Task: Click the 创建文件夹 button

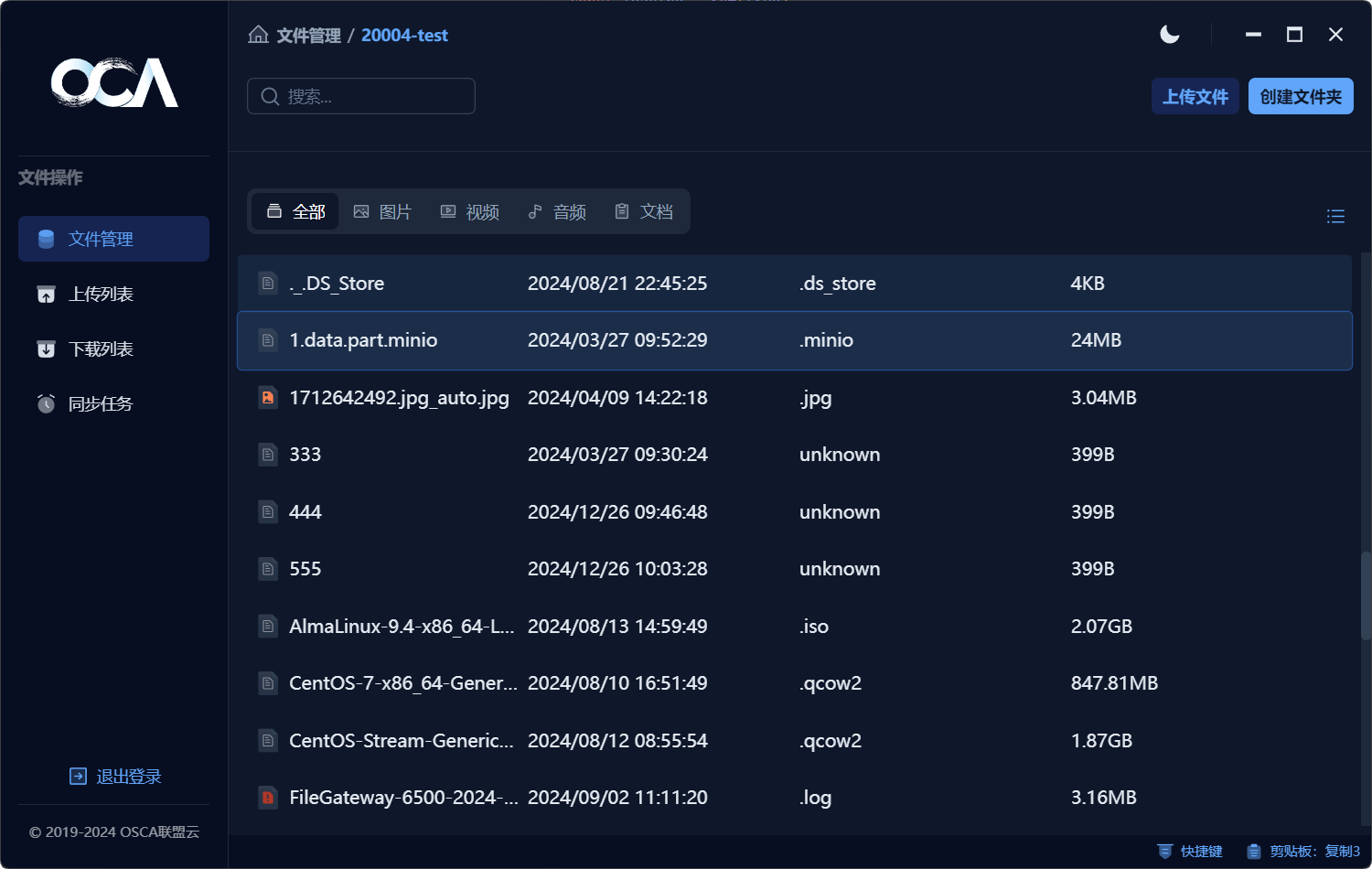Action: click(1300, 96)
